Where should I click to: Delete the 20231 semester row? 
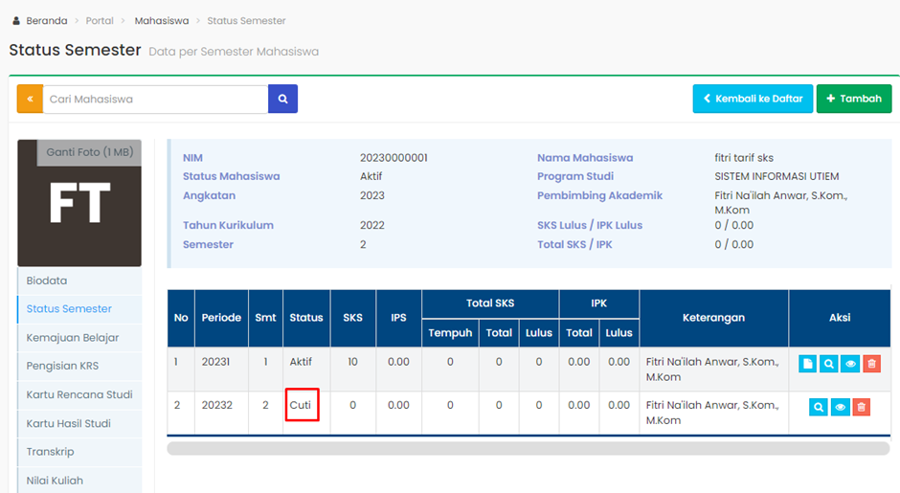872,364
